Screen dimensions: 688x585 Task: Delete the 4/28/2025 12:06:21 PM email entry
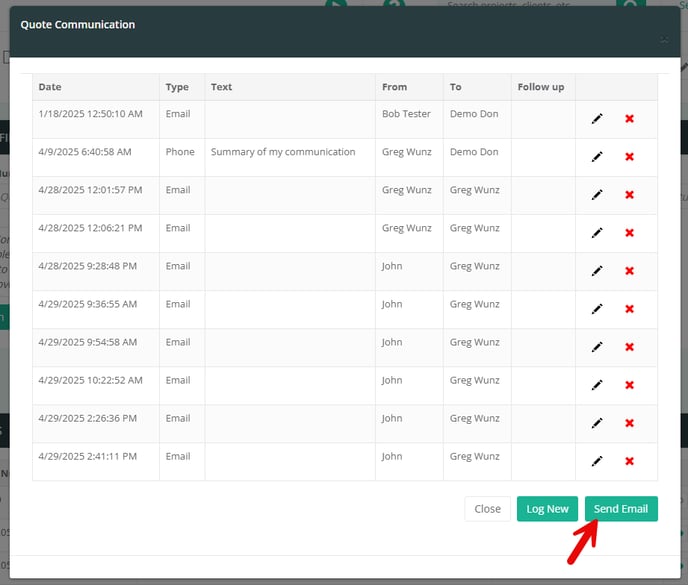click(629, 233)
